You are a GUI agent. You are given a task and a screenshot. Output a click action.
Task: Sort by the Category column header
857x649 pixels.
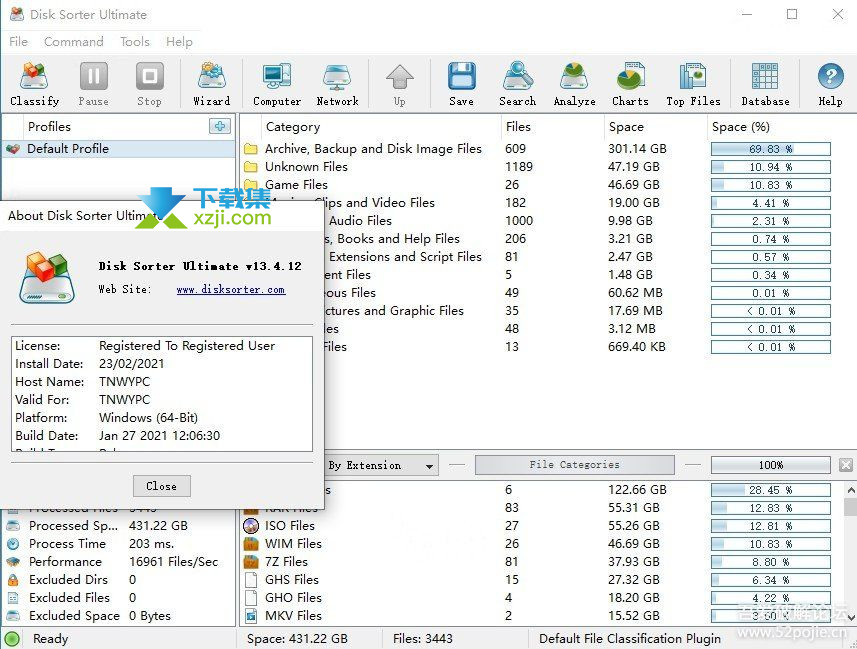pyautogui.click(x=293, y=127)
